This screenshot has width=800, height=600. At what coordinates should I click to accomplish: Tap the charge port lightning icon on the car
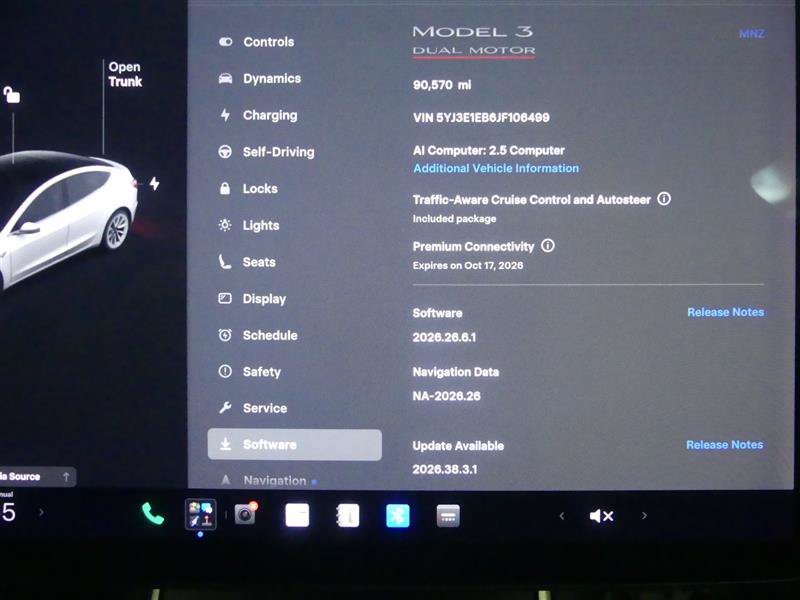coord(155,184)
